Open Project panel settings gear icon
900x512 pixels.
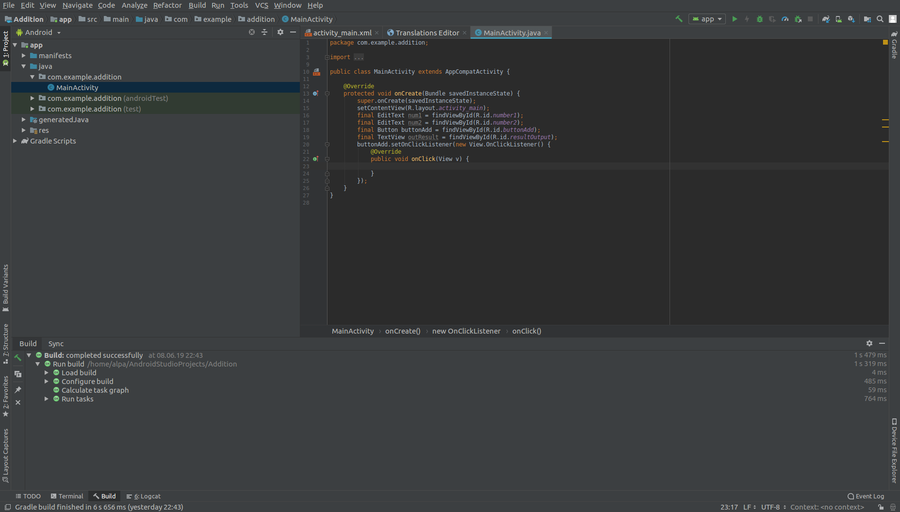[x=280, y=32]
